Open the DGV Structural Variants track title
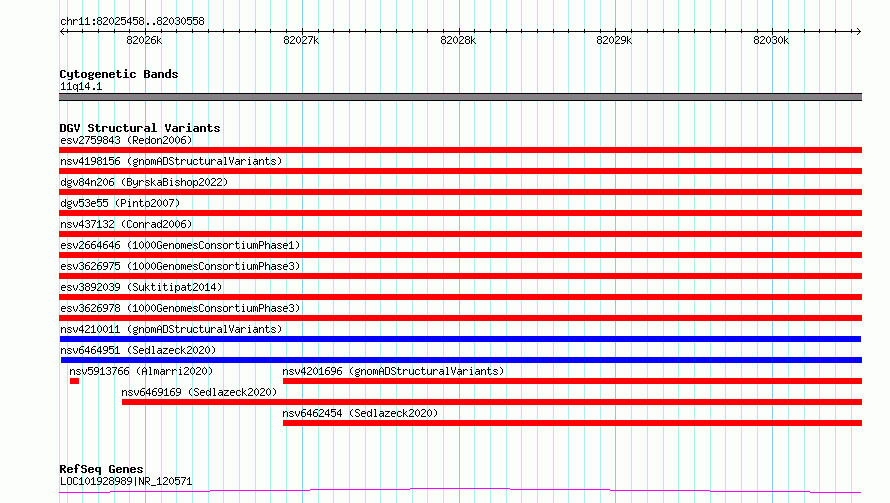The width and height of the screenshot is (890, 503). coord(140,128)
